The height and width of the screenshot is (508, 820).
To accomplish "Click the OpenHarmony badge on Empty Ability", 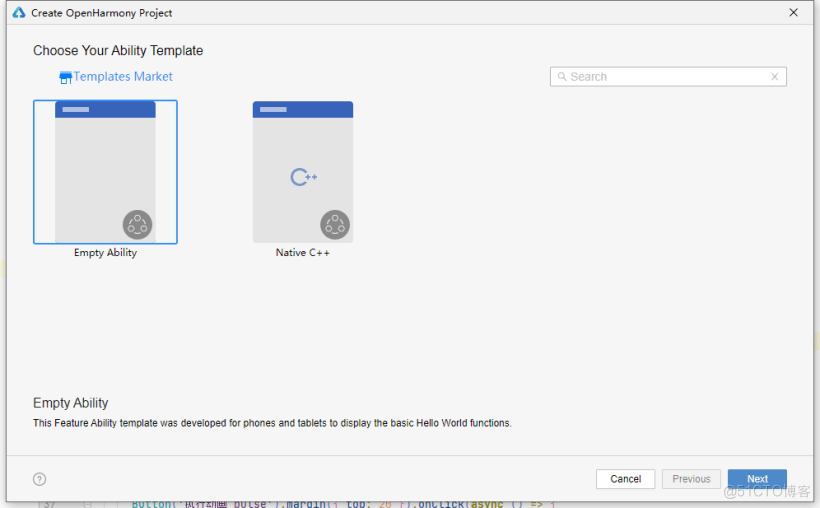I will click(x=138, y=225).
